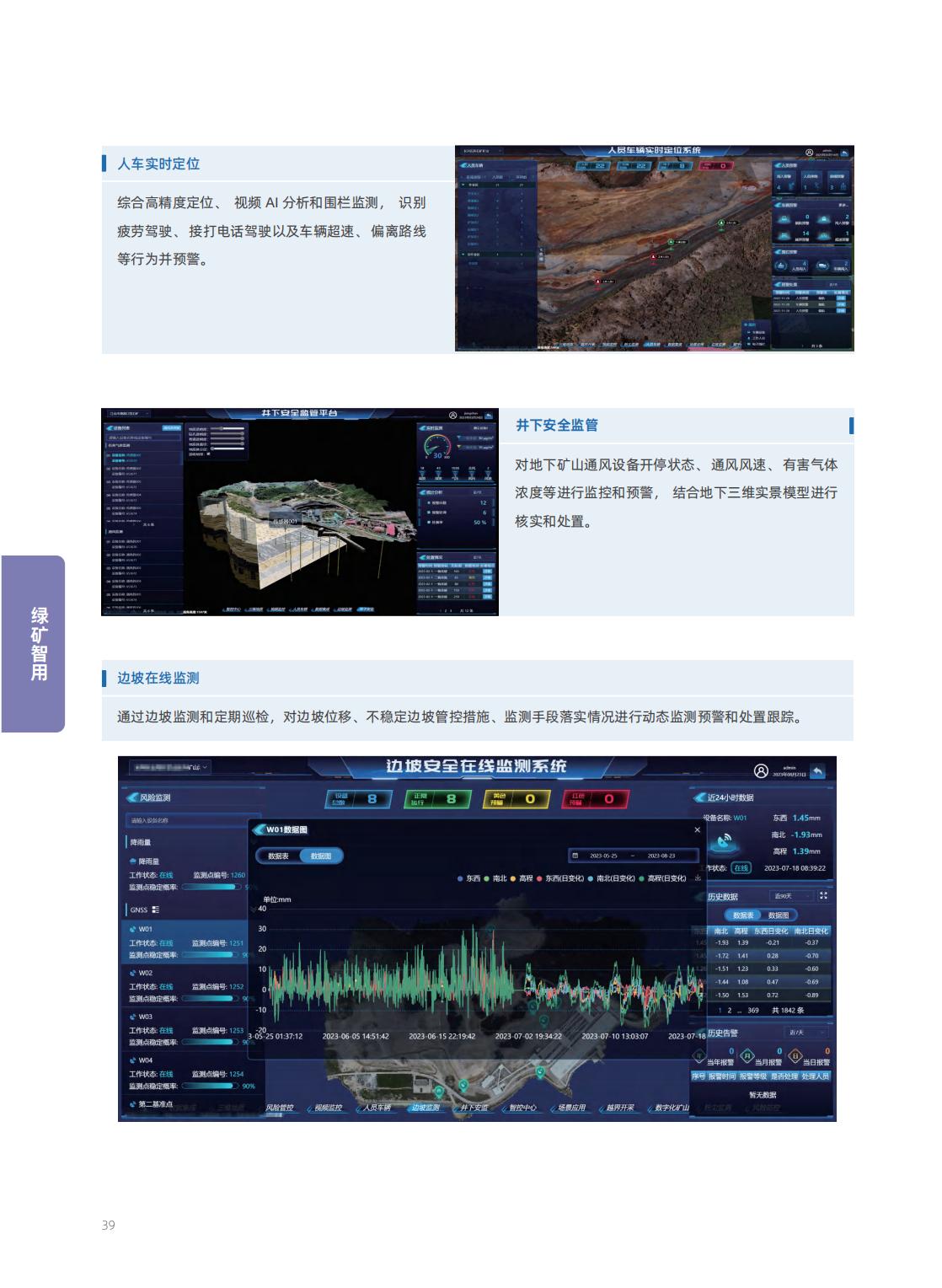Click the back arrow icon in 人员车辆实时定位系统 header

click(844, 153)
